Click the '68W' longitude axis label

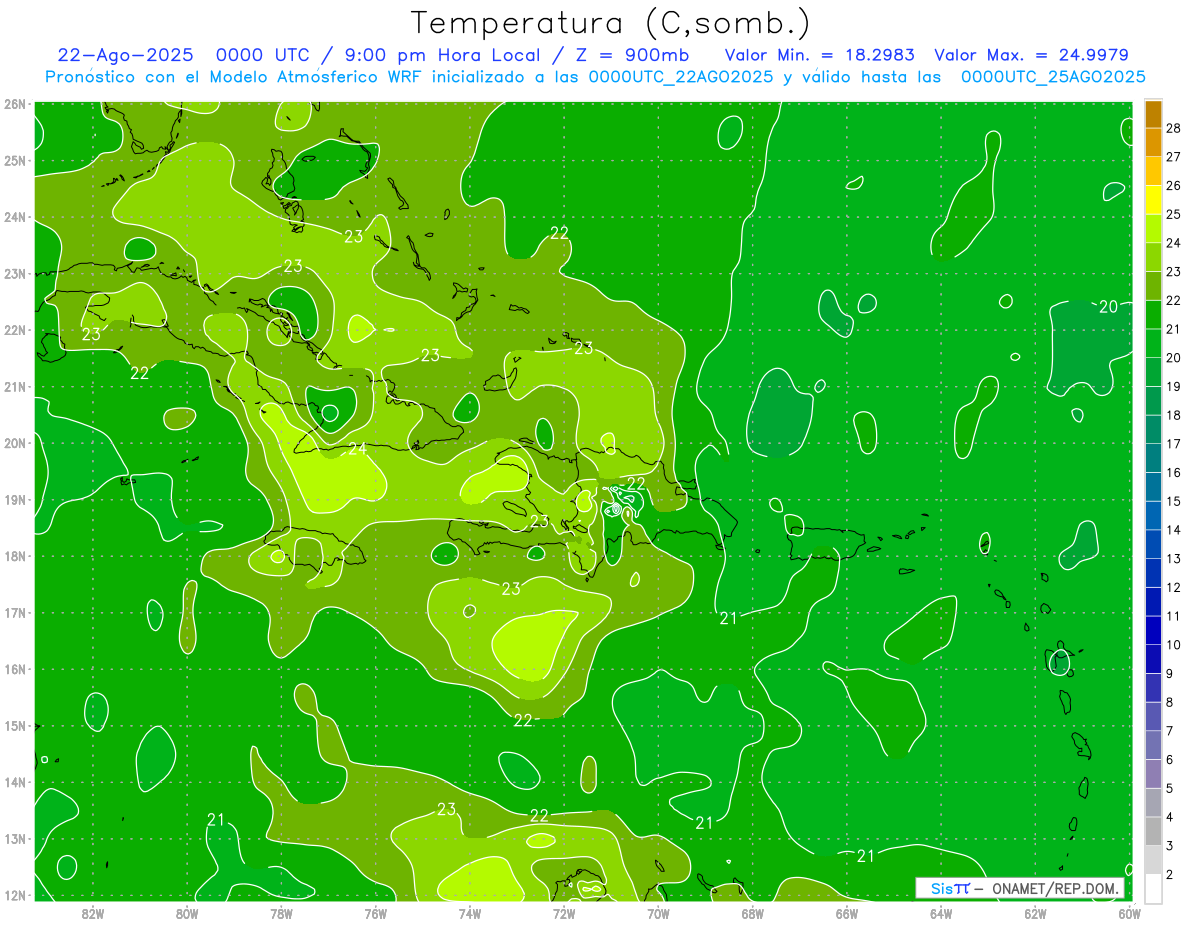[753, 913]
